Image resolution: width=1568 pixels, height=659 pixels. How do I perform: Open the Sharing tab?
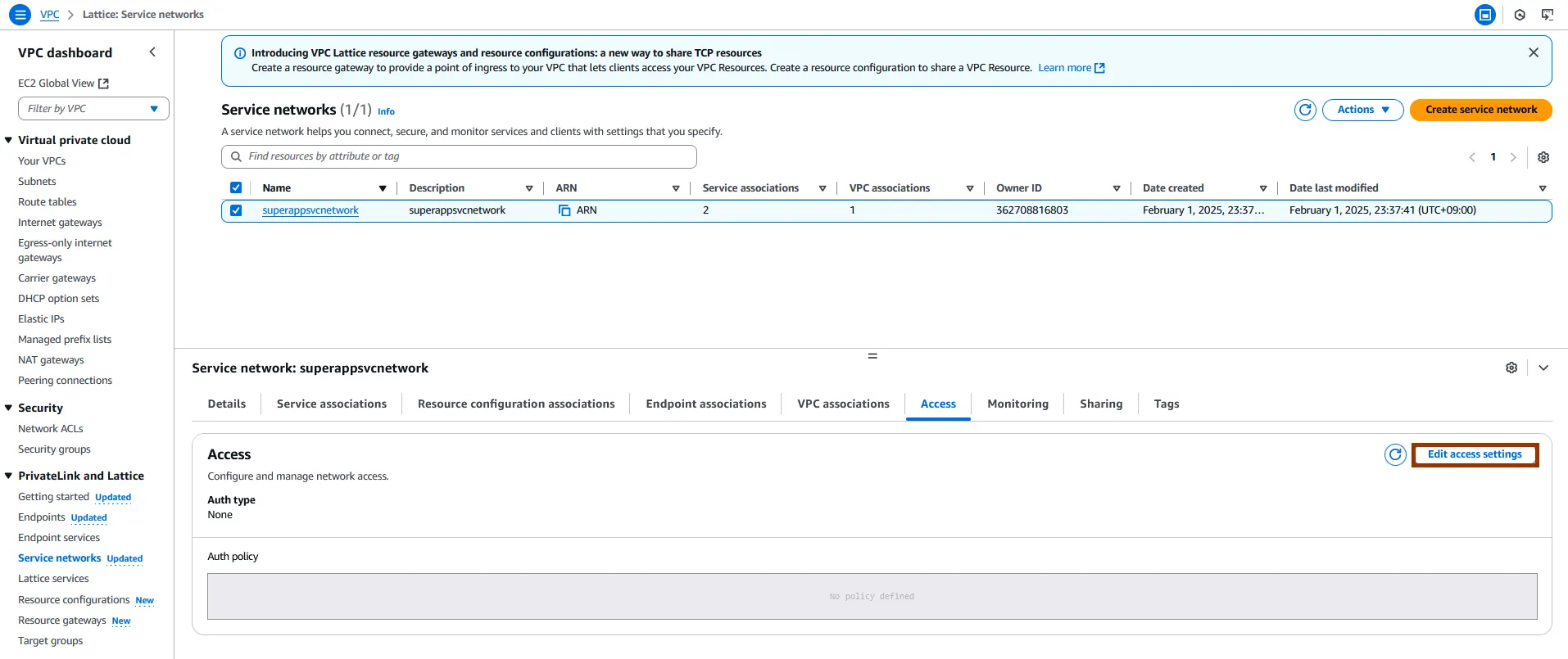pyautogui.click(x=1101, y=404)
